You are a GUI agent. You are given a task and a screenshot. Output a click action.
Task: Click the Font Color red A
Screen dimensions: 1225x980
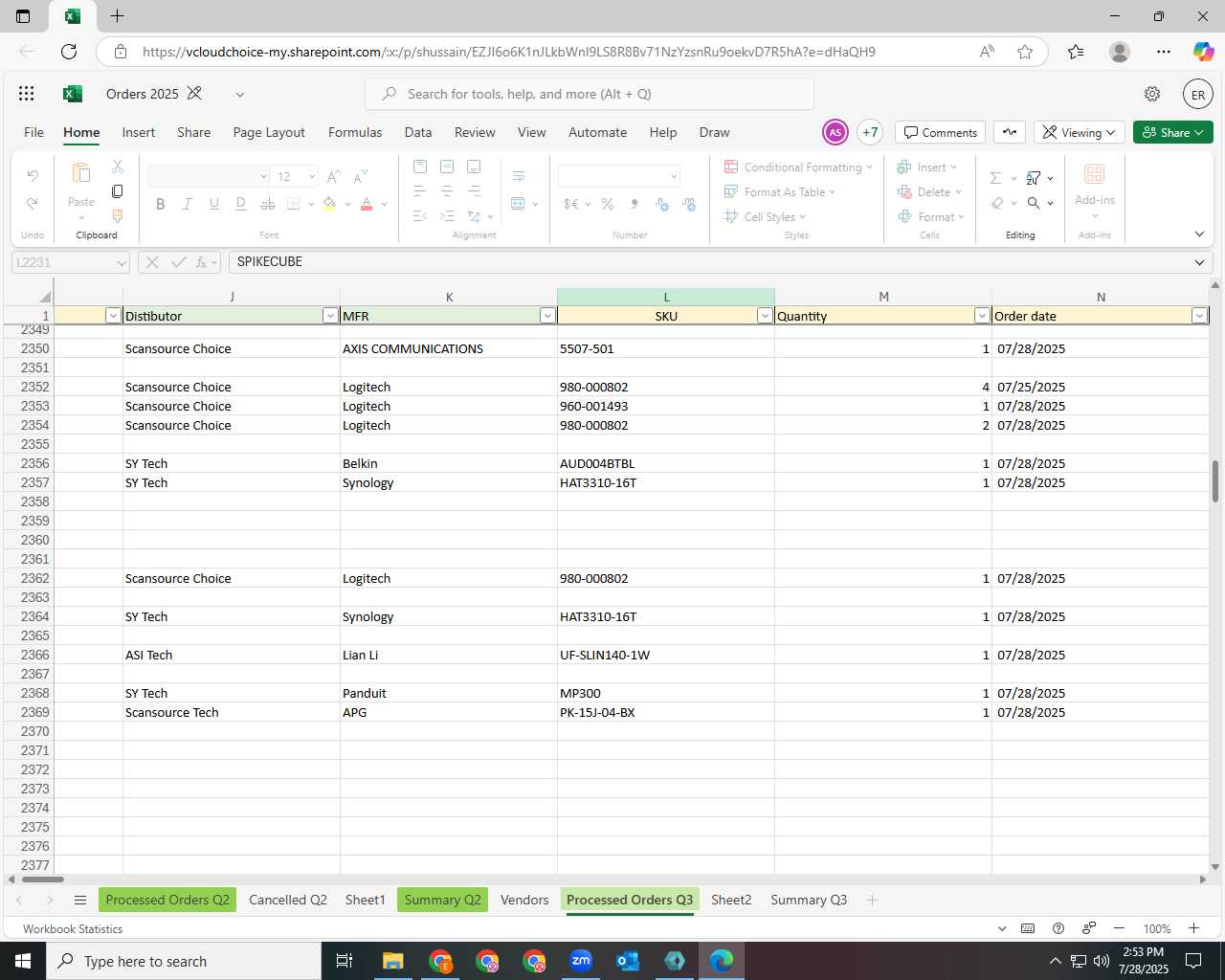coord(366,204)
